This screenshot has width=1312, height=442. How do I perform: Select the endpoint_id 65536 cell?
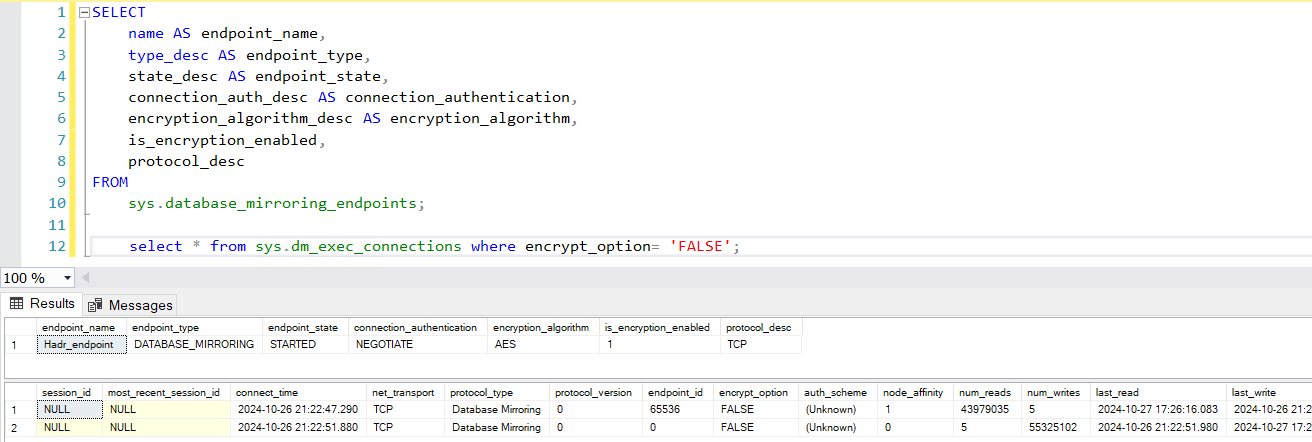pos(680,410)
